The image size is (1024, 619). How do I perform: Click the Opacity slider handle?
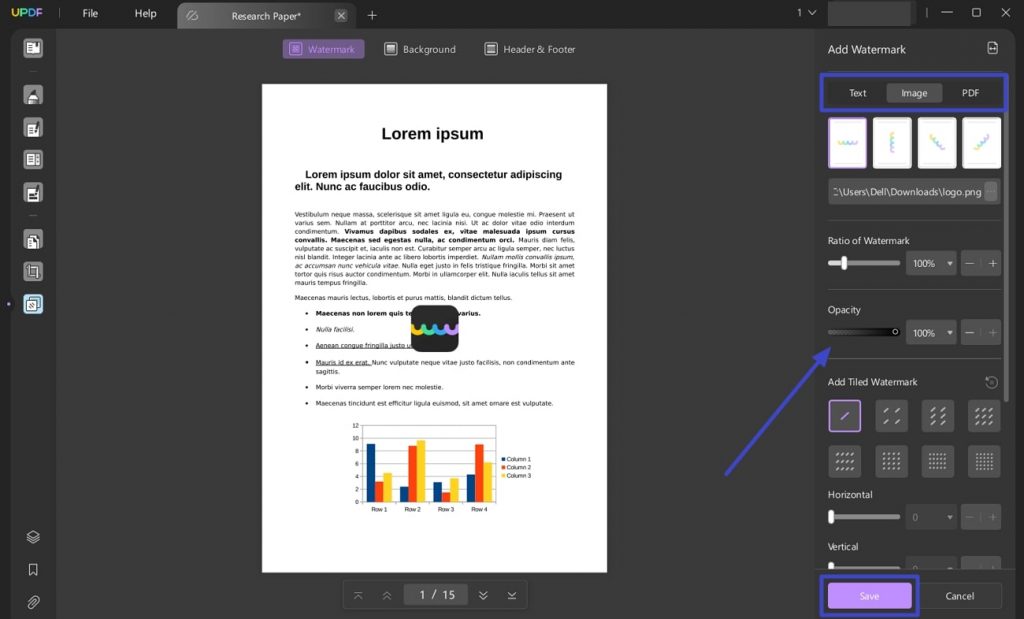coord(894,331)
